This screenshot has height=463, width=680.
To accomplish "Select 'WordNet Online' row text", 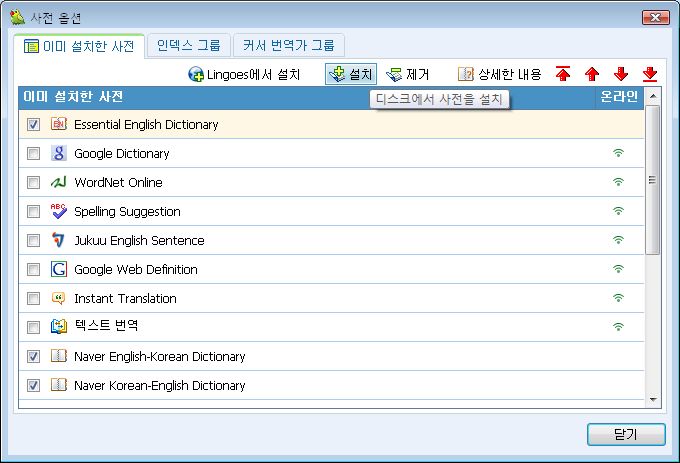I will pyautogui.click(x=118, y=183).
